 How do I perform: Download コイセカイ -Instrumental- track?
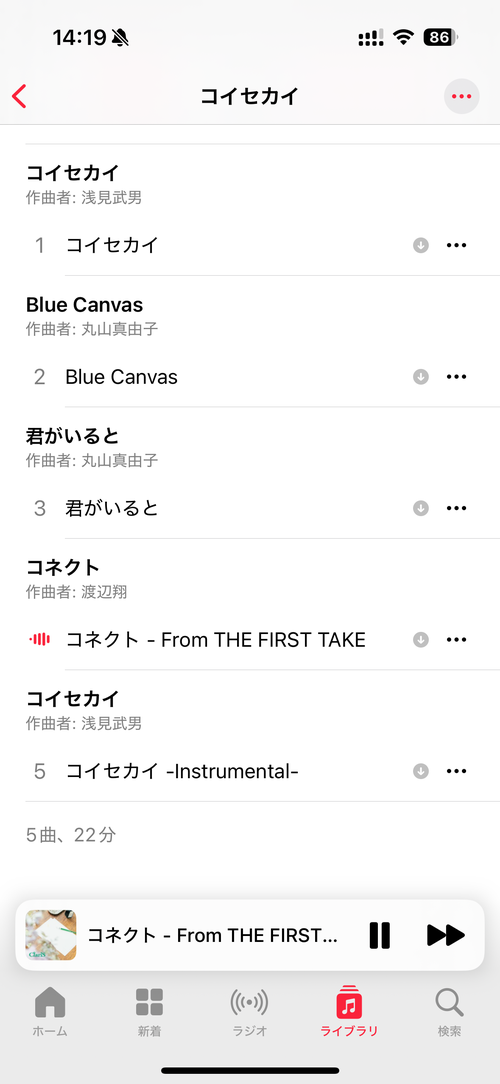click(x=420, y=771)
